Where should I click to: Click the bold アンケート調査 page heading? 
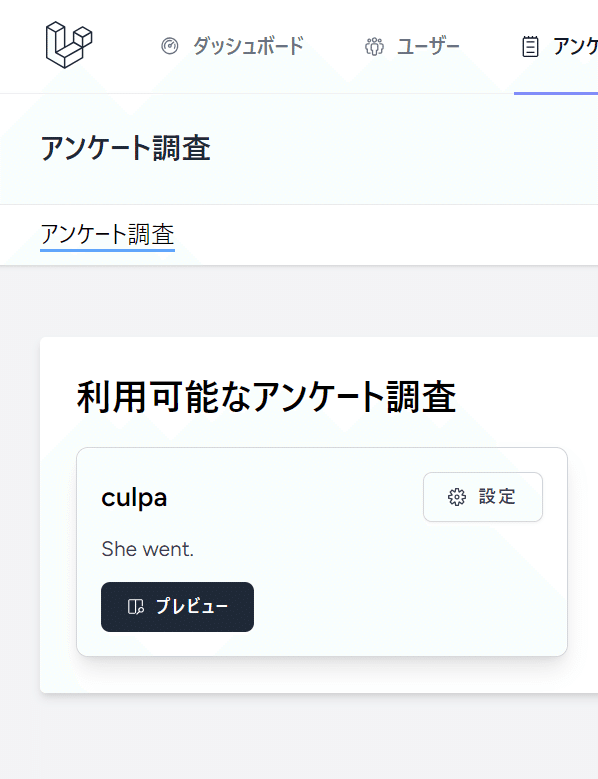click(x=126, y=148)
